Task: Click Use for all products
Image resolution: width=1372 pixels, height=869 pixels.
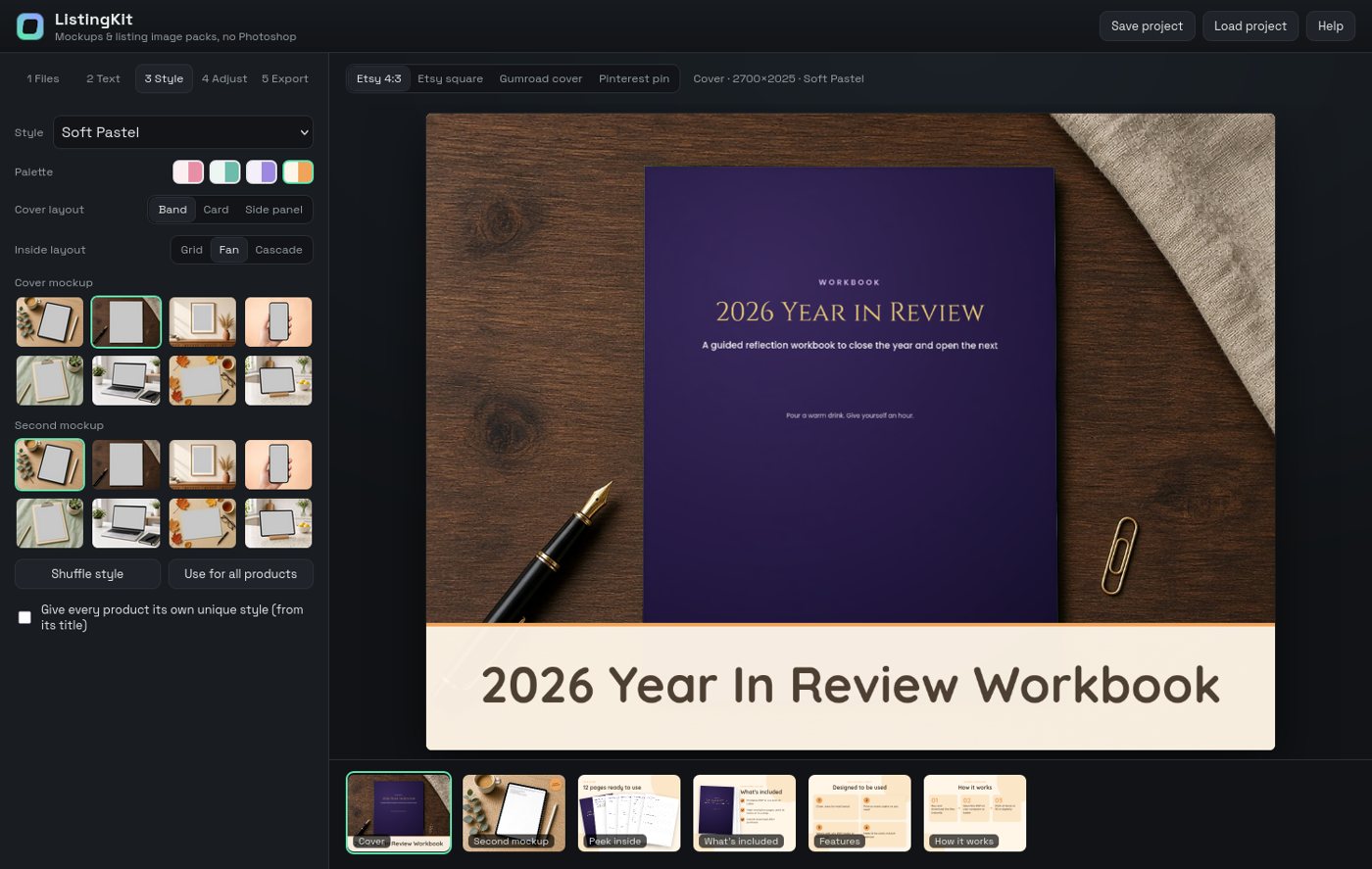Action: coord(240,574)
